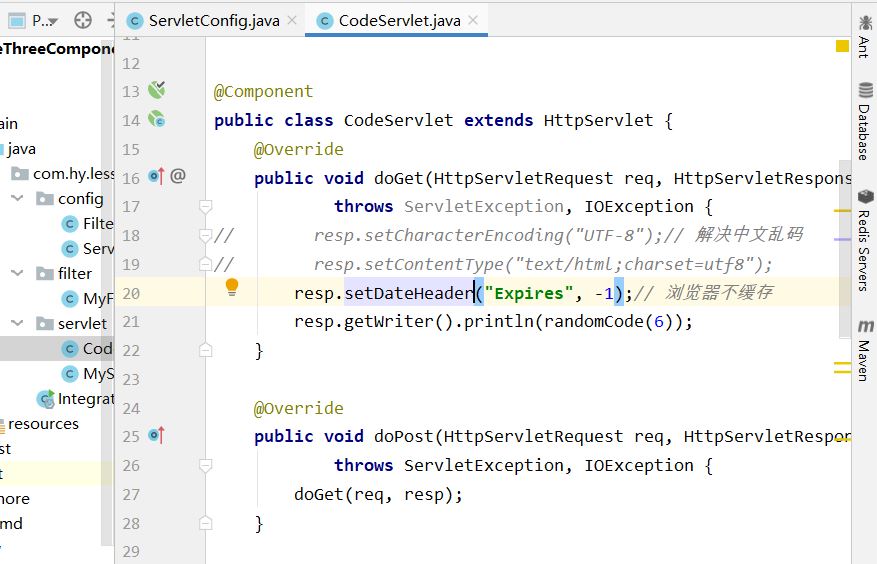Screen dimensions: 877x564
Task: Open the MyF class under filter
Action: pyautogui.click(x=87, y=298)
